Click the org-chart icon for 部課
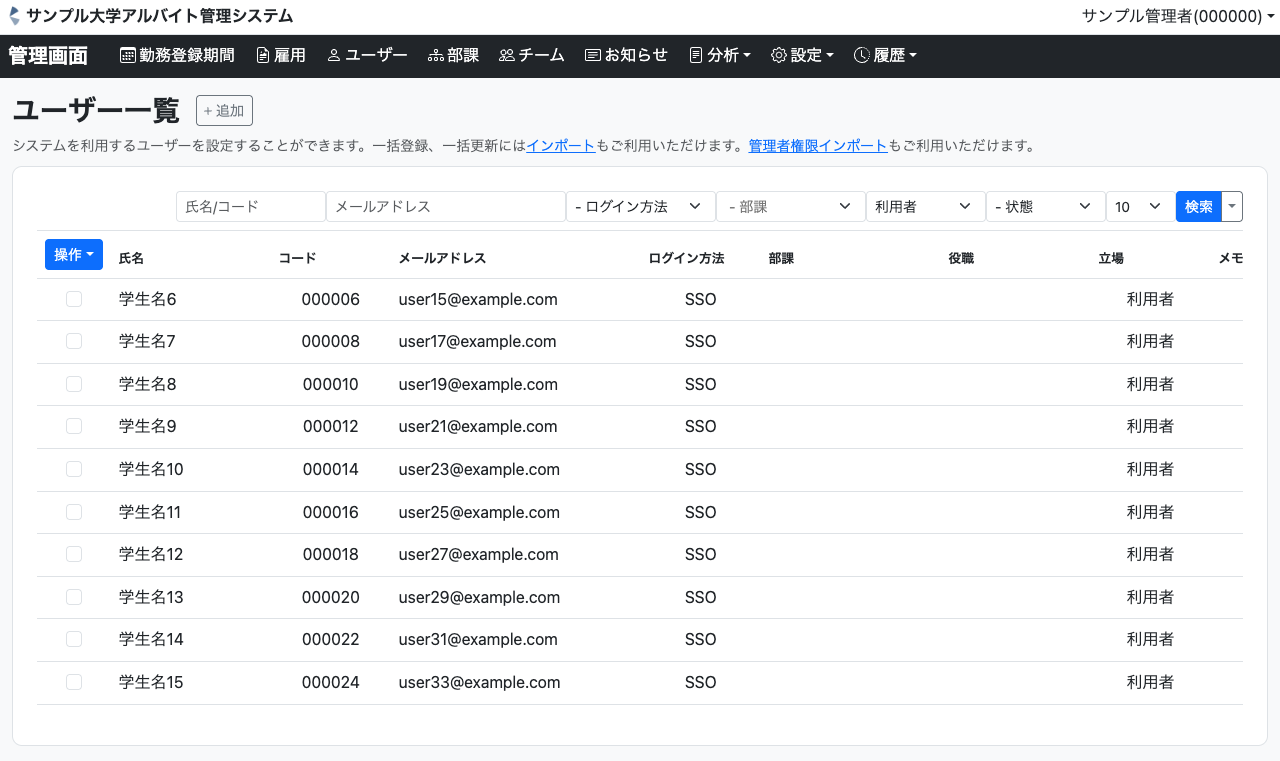1280x761 pixels. coord(435,56)
